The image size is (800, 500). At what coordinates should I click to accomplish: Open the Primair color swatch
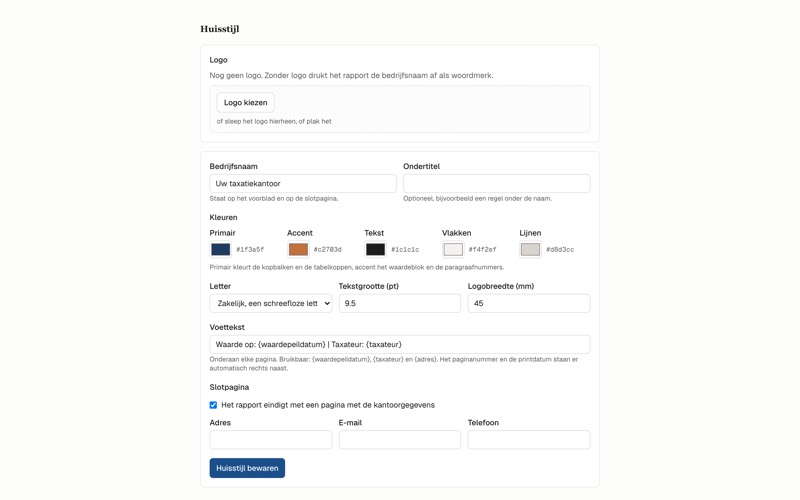coord(220,249)
